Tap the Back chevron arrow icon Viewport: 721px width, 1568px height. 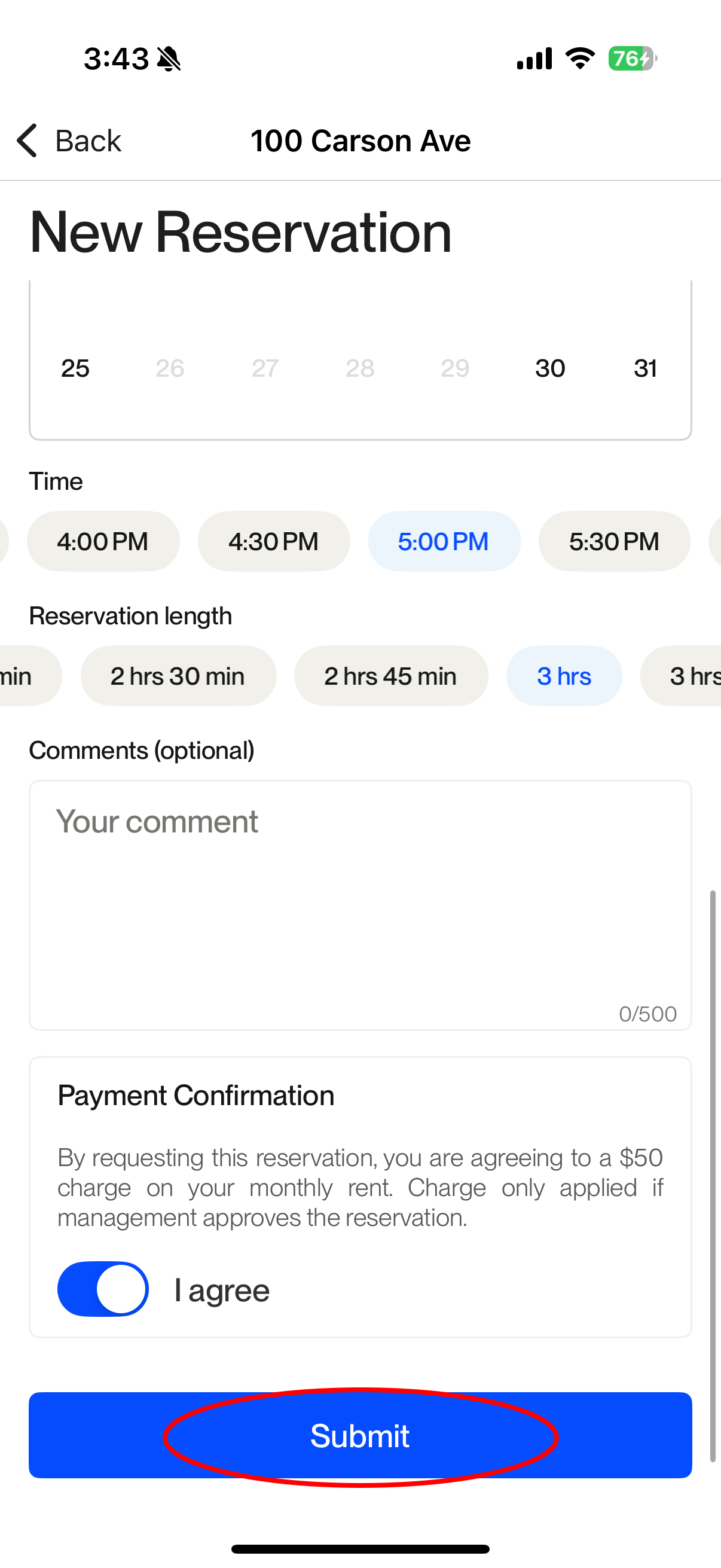27,141
